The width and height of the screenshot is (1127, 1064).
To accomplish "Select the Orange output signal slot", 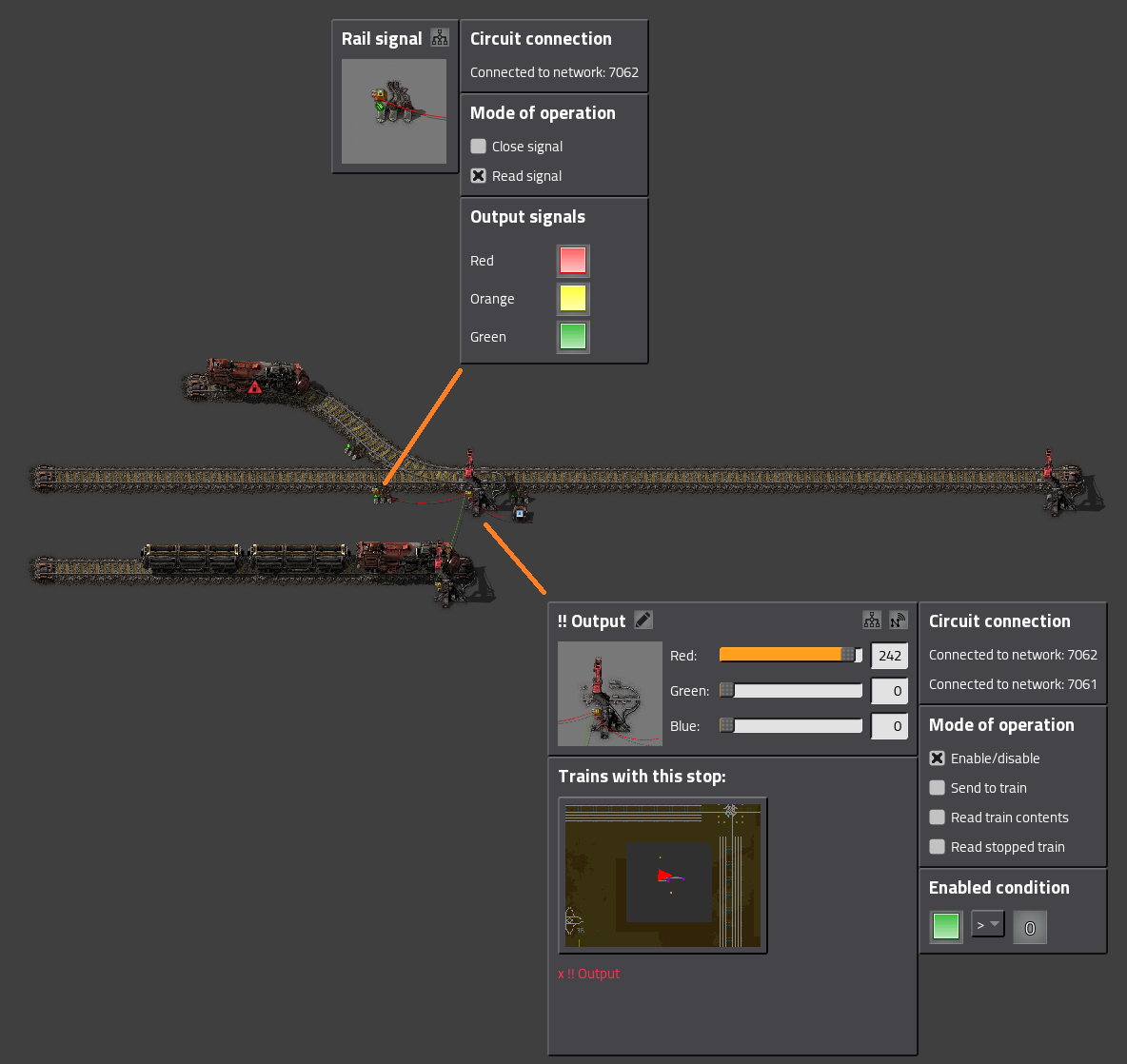I will point(573,298).
